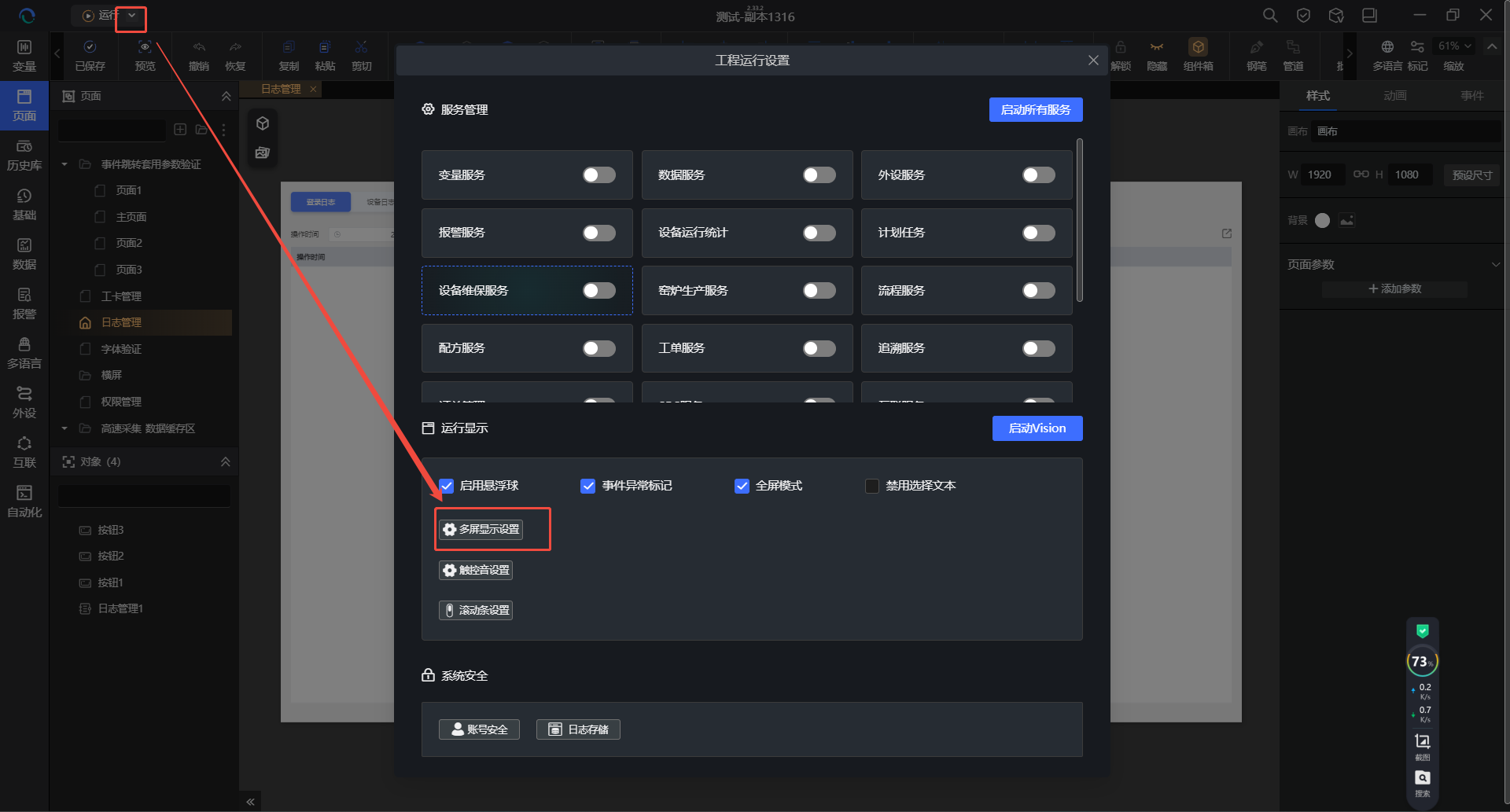1510x812 pixels.
Task: Click the 背景 color swatch circle
Action: tap(1322, 221)
